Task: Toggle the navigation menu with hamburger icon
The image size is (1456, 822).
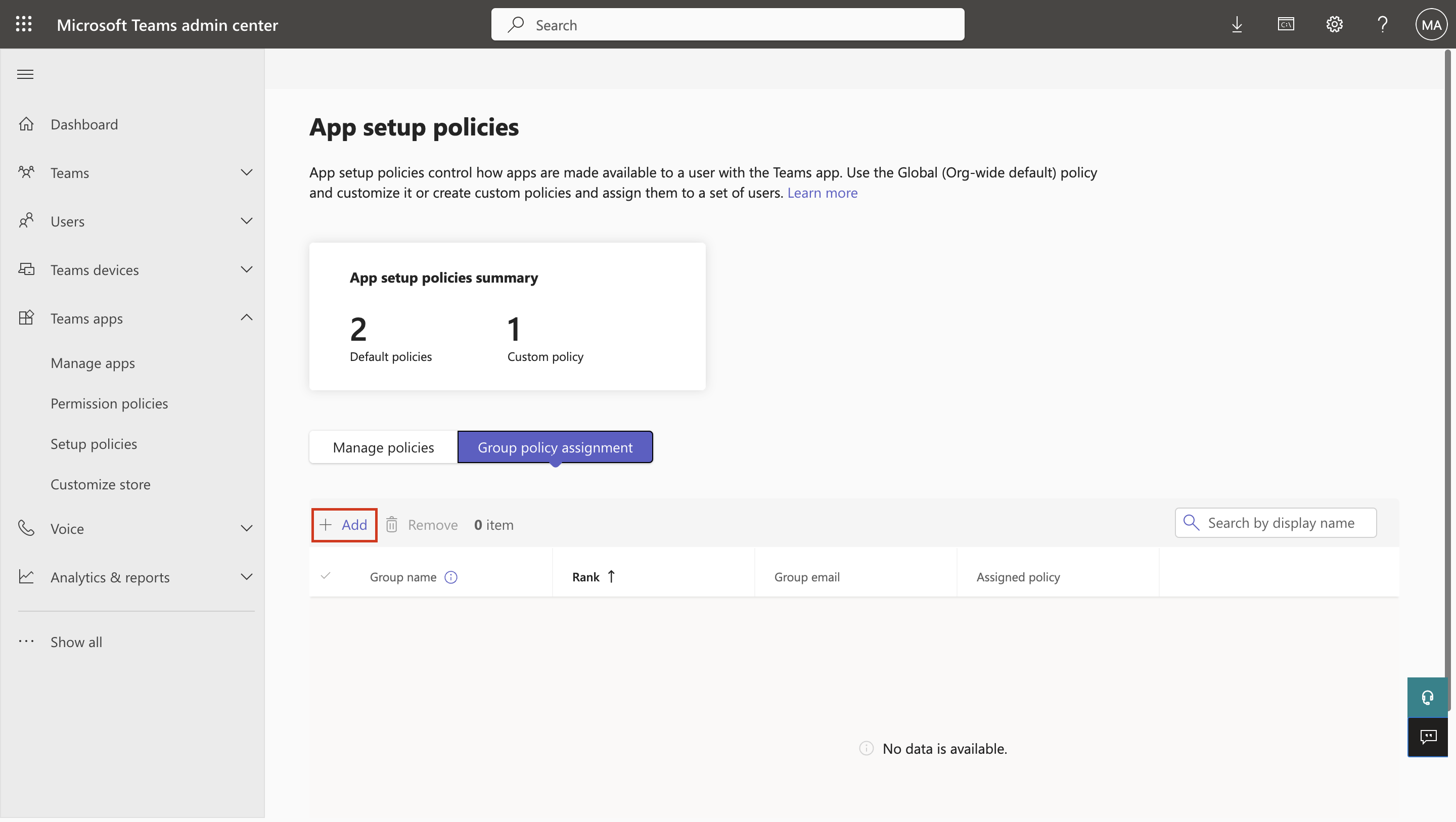Action: click(25, 73)
